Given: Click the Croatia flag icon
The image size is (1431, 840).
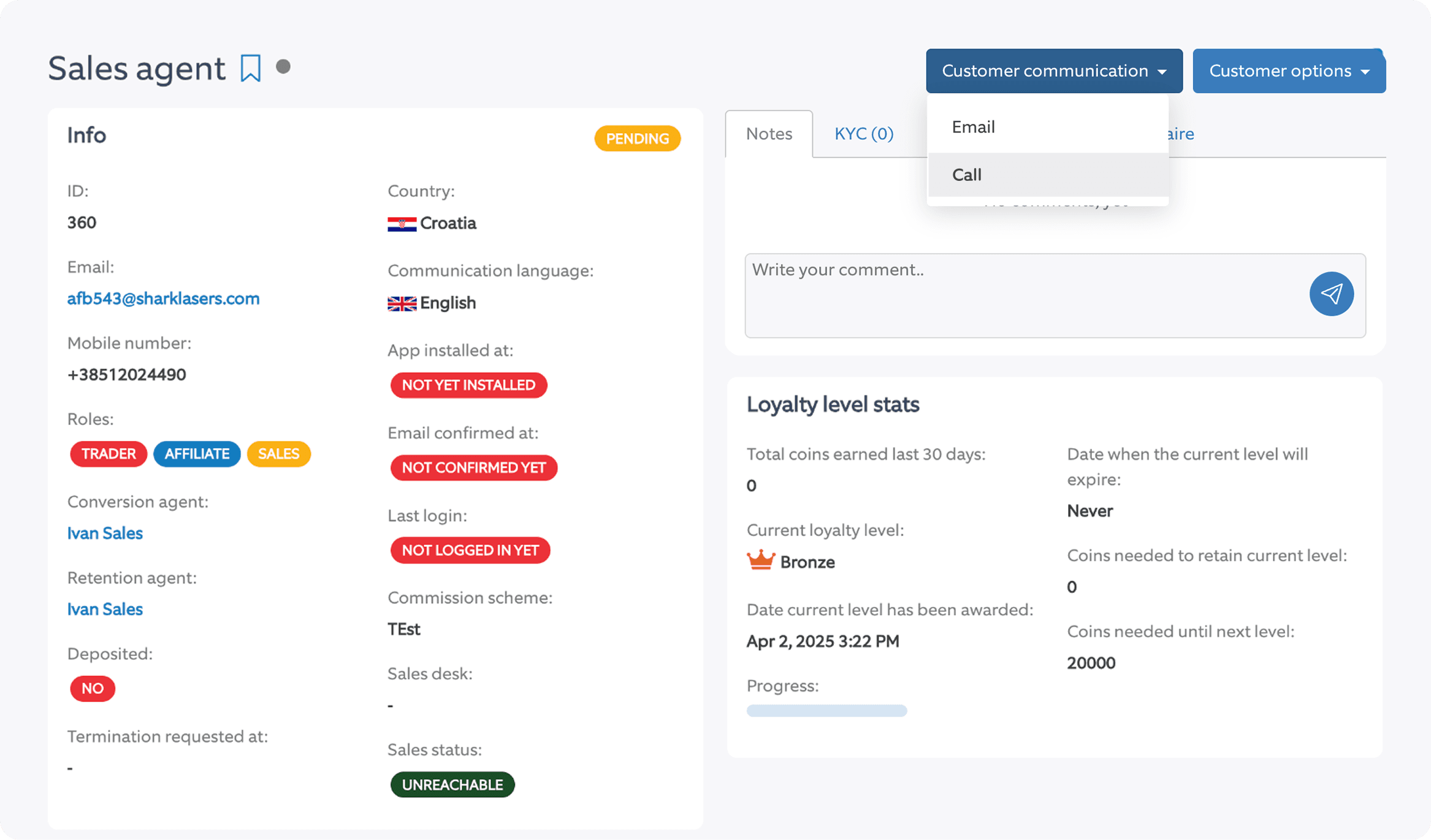Looking at the screenshot, I should click(402, 224).
